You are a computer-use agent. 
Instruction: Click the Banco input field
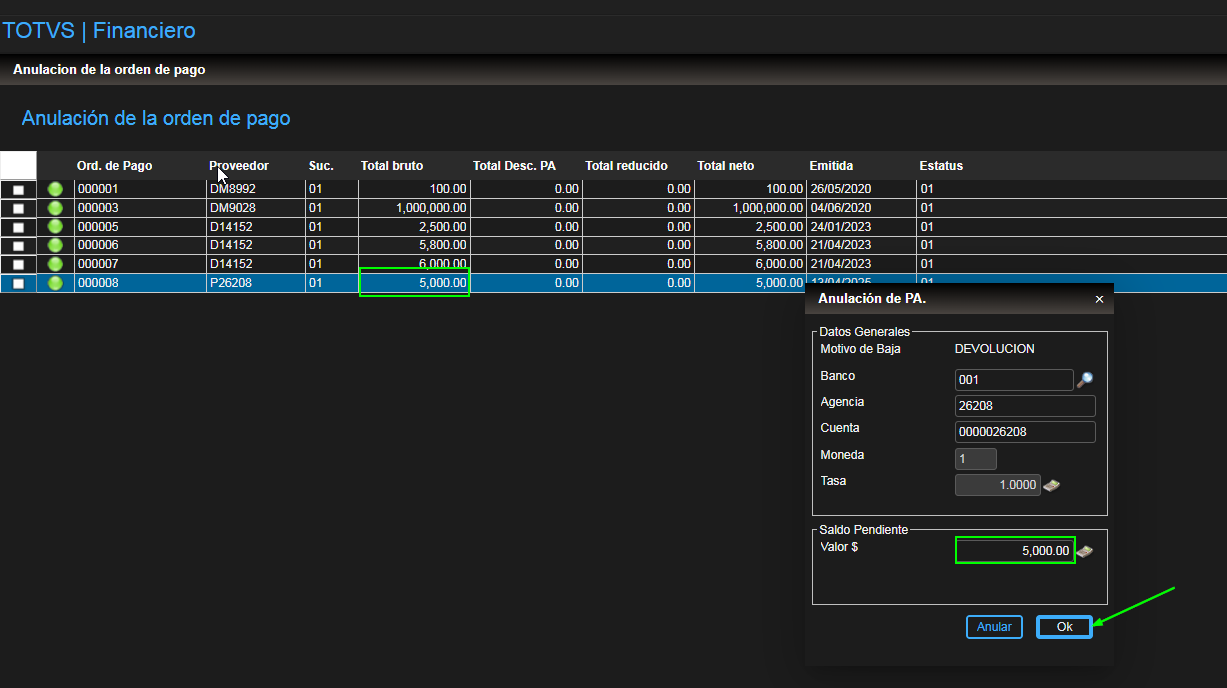pos(1014,380)
